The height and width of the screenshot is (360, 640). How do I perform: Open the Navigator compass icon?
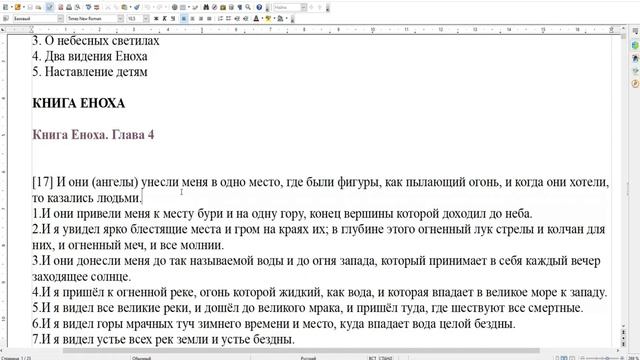coord(214,7)
